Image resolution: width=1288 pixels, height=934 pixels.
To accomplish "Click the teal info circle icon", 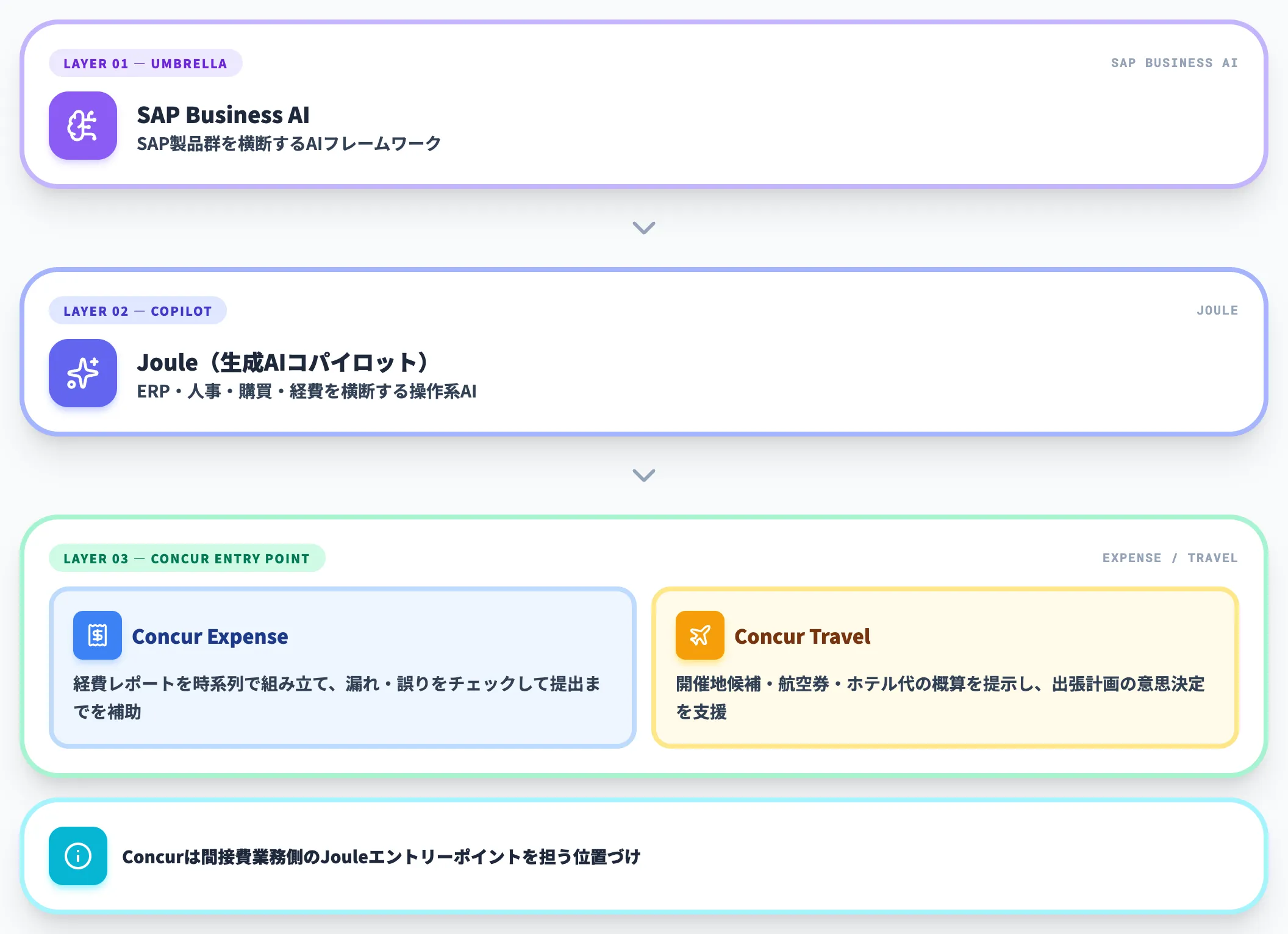I will click(78, 856).
